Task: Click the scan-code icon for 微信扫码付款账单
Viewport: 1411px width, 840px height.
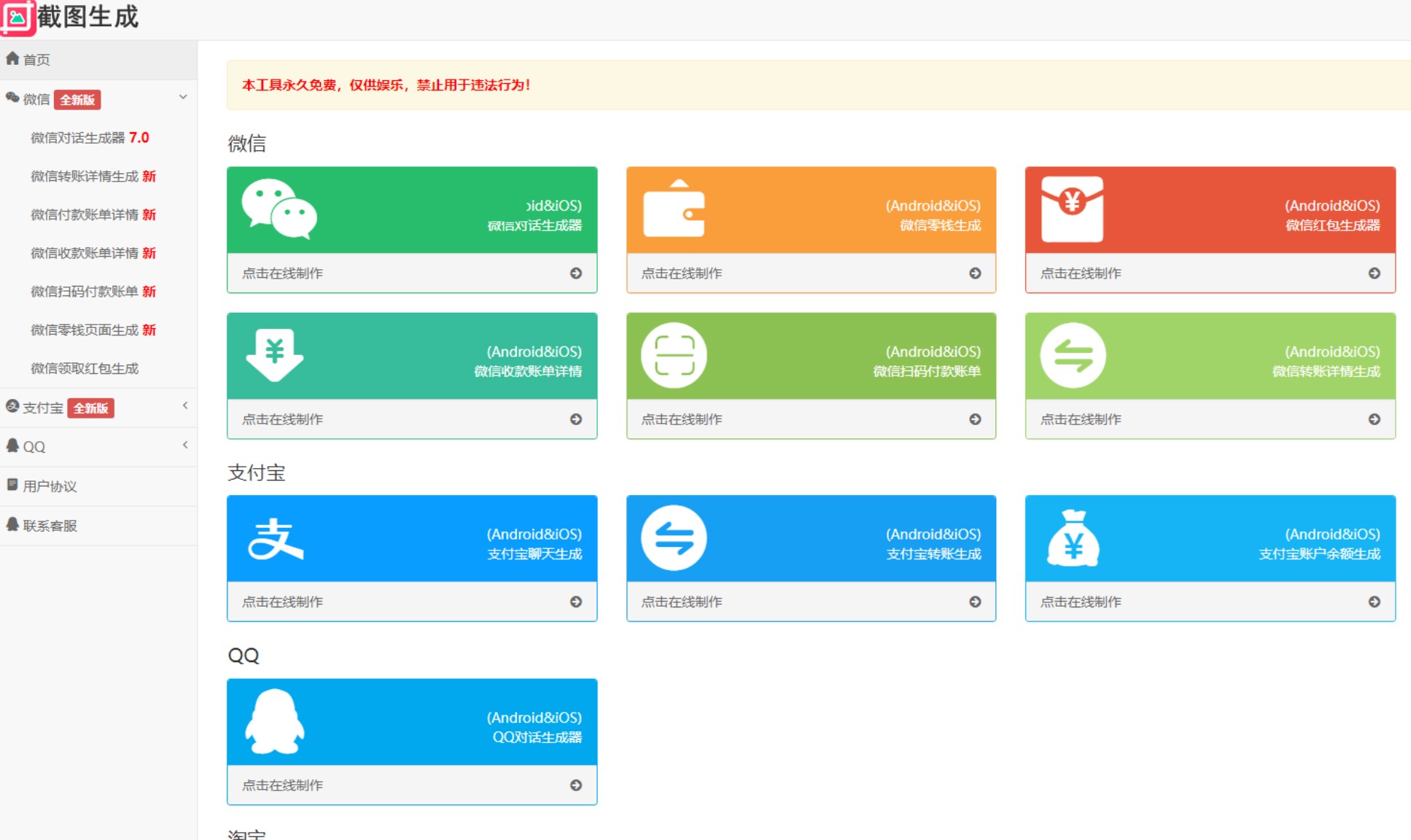Action: 674,355
